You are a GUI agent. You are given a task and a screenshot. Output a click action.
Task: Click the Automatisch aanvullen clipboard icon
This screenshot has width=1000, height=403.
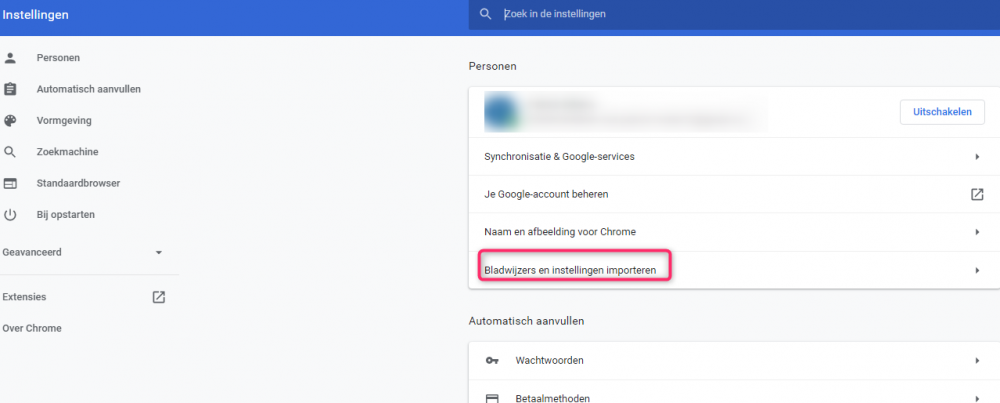11,89
